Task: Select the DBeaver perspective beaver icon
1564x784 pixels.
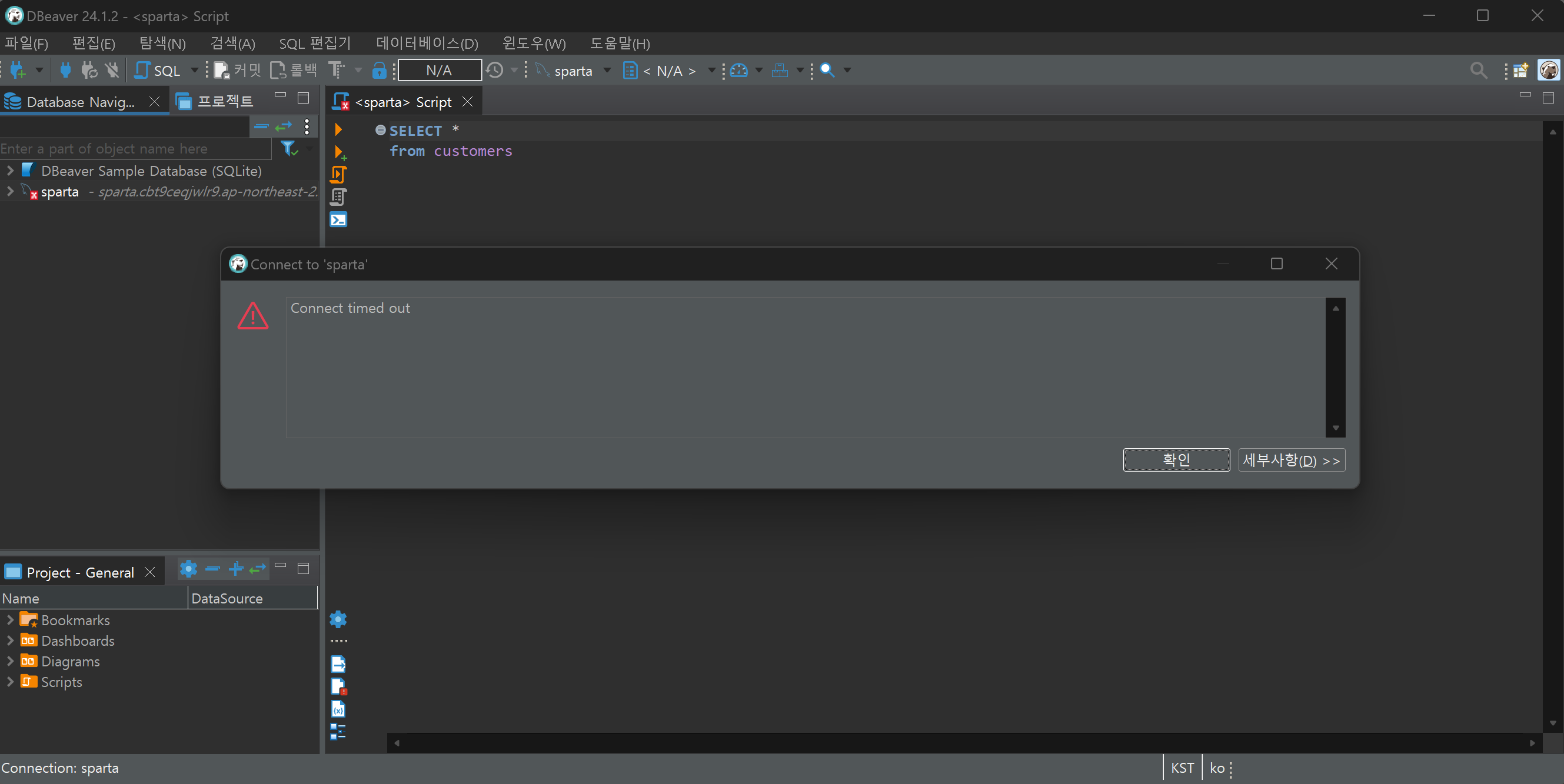Action: point(1549,71)
